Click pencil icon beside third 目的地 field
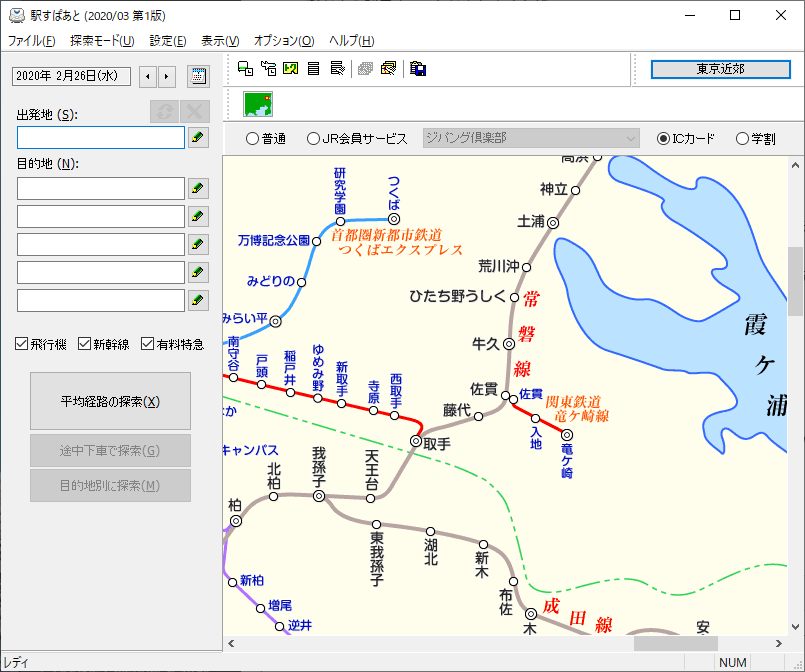805x672 pixels. (198, 244)
